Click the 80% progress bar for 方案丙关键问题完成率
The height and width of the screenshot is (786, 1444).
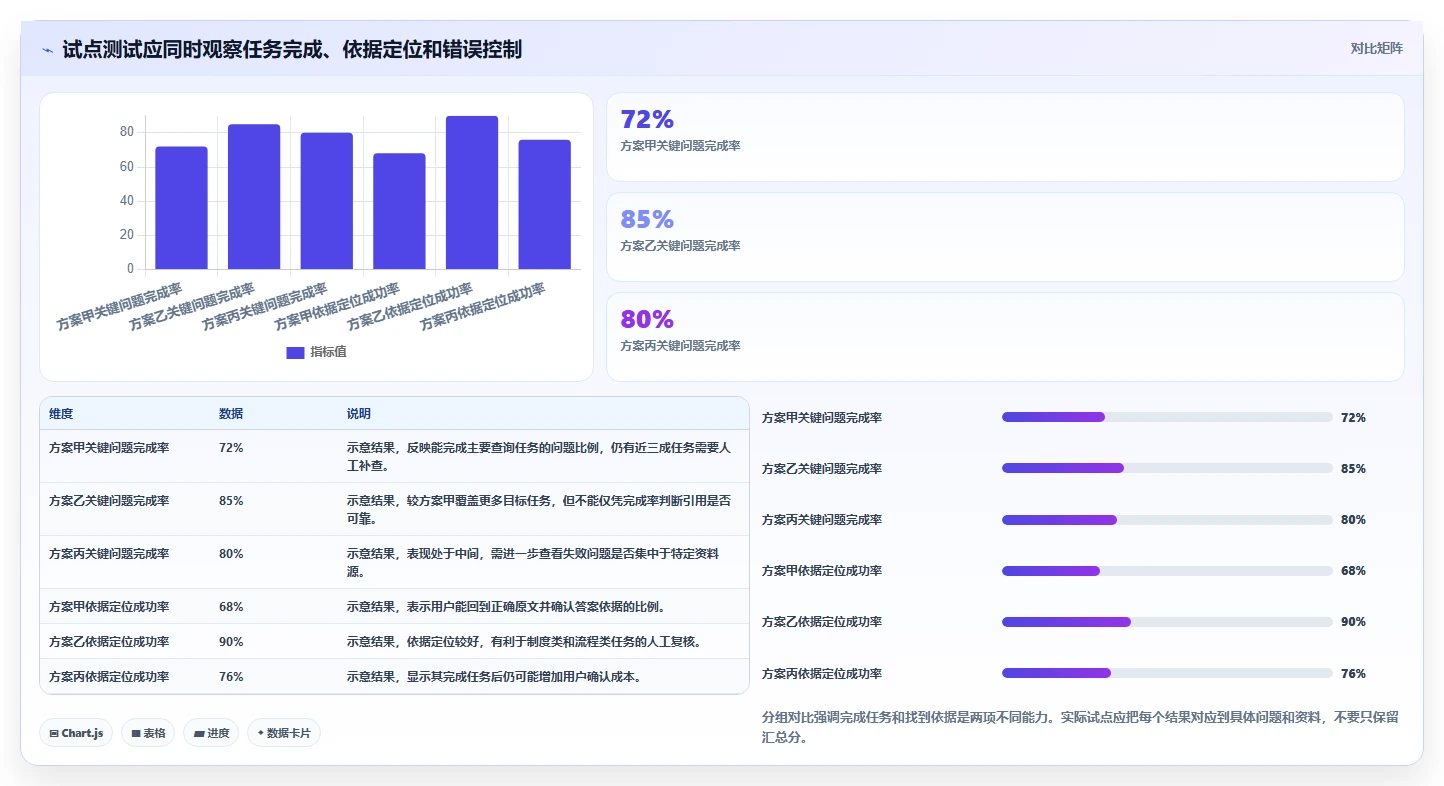[1167, 520]
